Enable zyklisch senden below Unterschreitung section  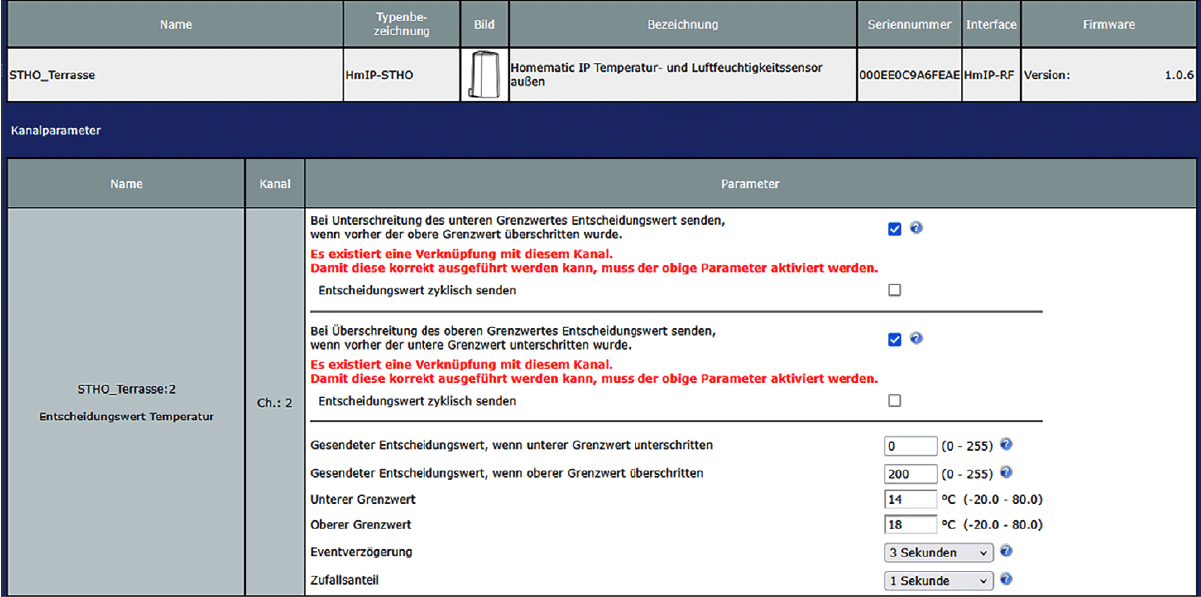pyautogui.click(x=895, y=290)
